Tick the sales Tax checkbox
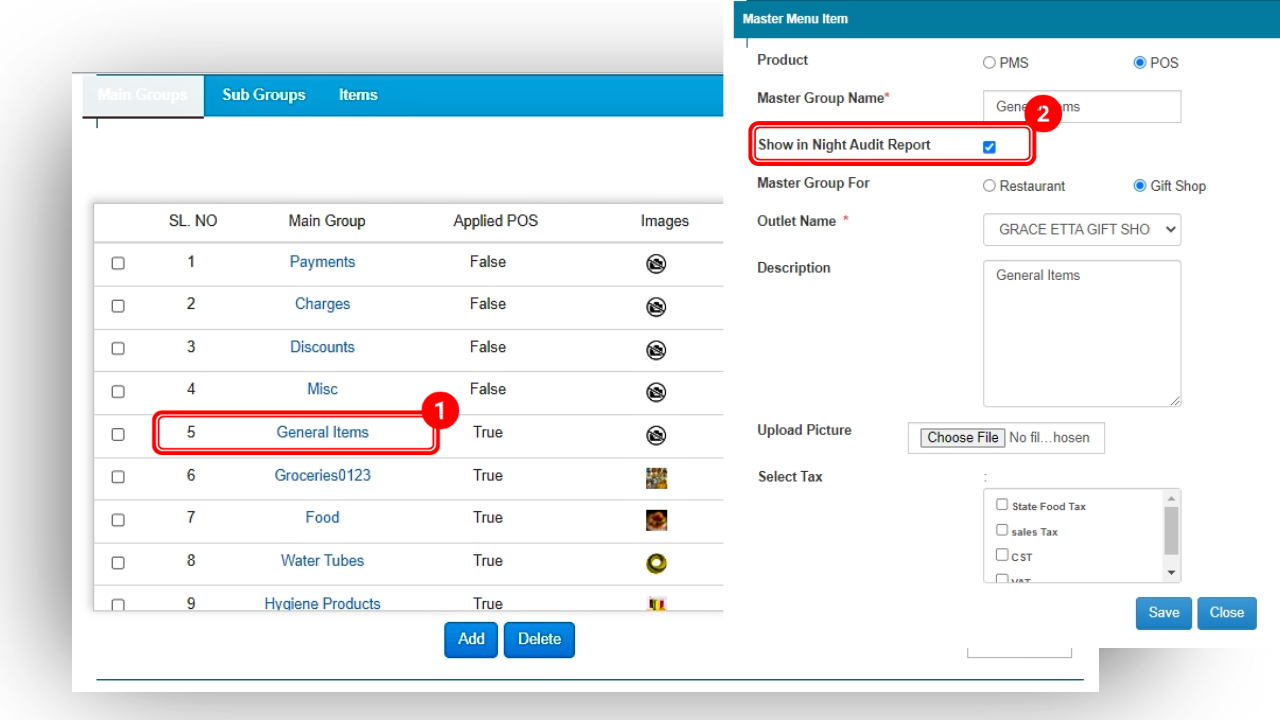The image size is (1280, 720). [x=1001, y=530]
